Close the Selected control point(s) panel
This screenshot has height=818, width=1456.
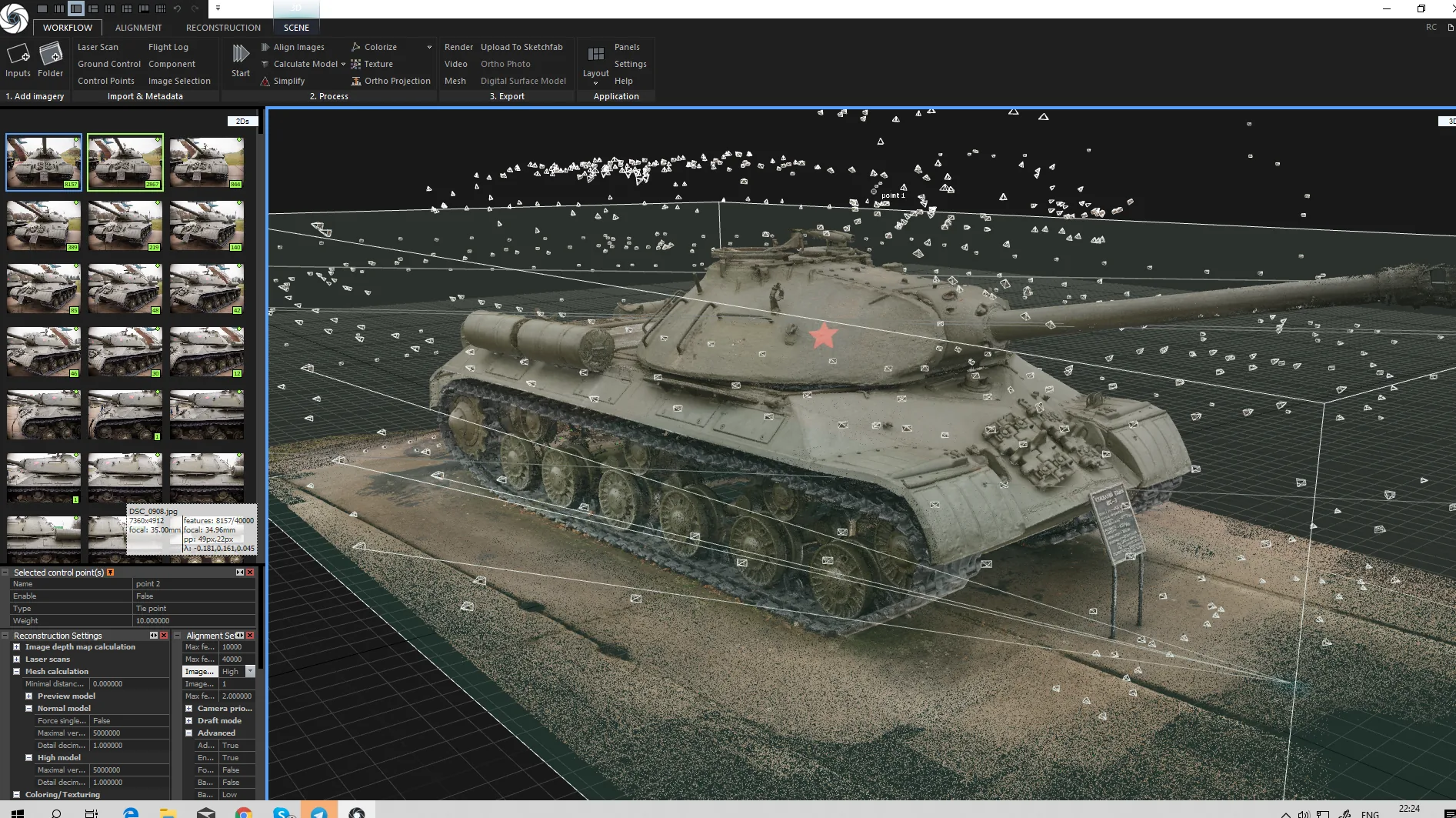click(250, 573)
